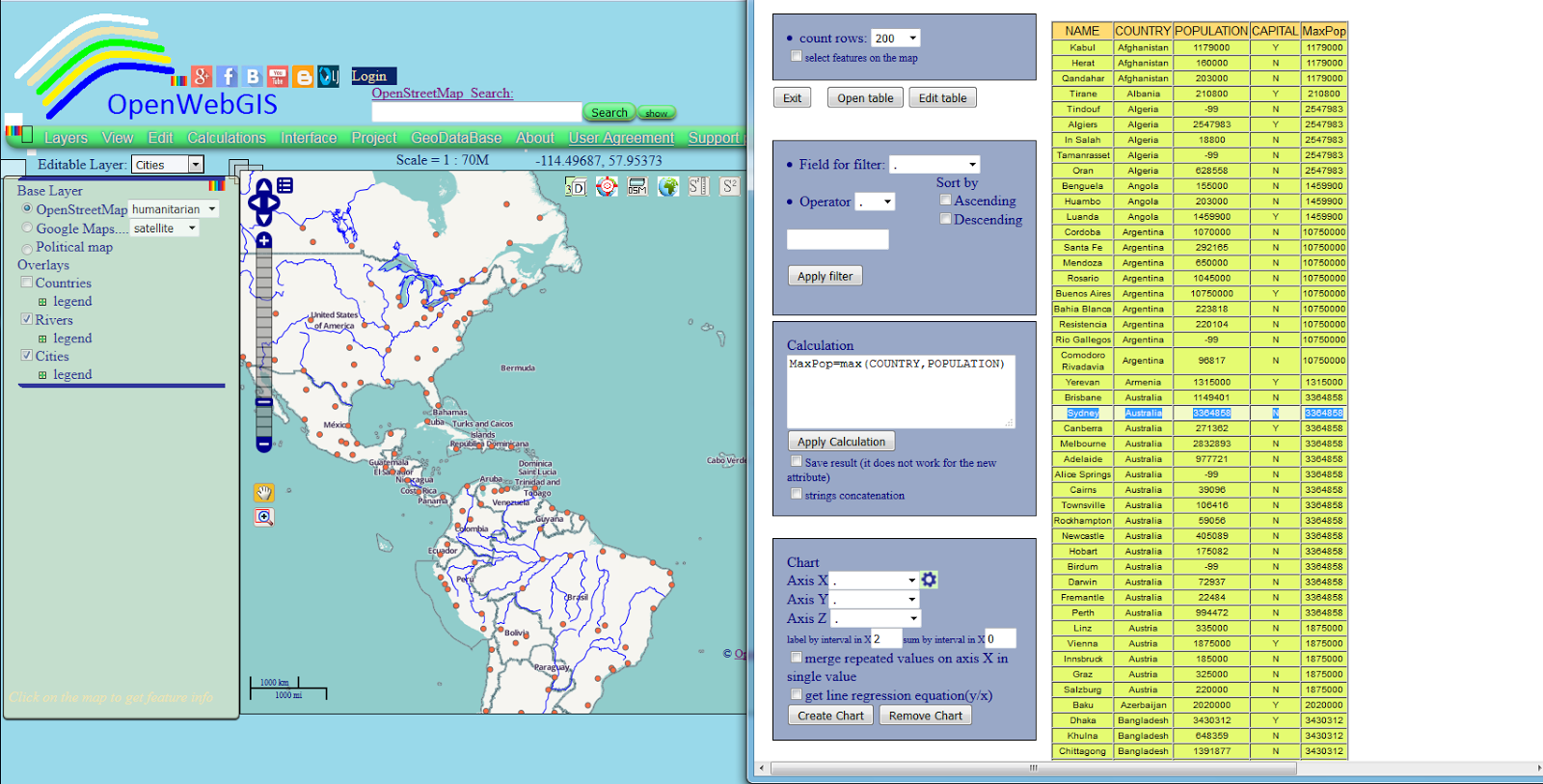Image resolution: width=1543 pixels, height=784 pixels.
Task: Open the VK social icon
Action: [253, 76]
